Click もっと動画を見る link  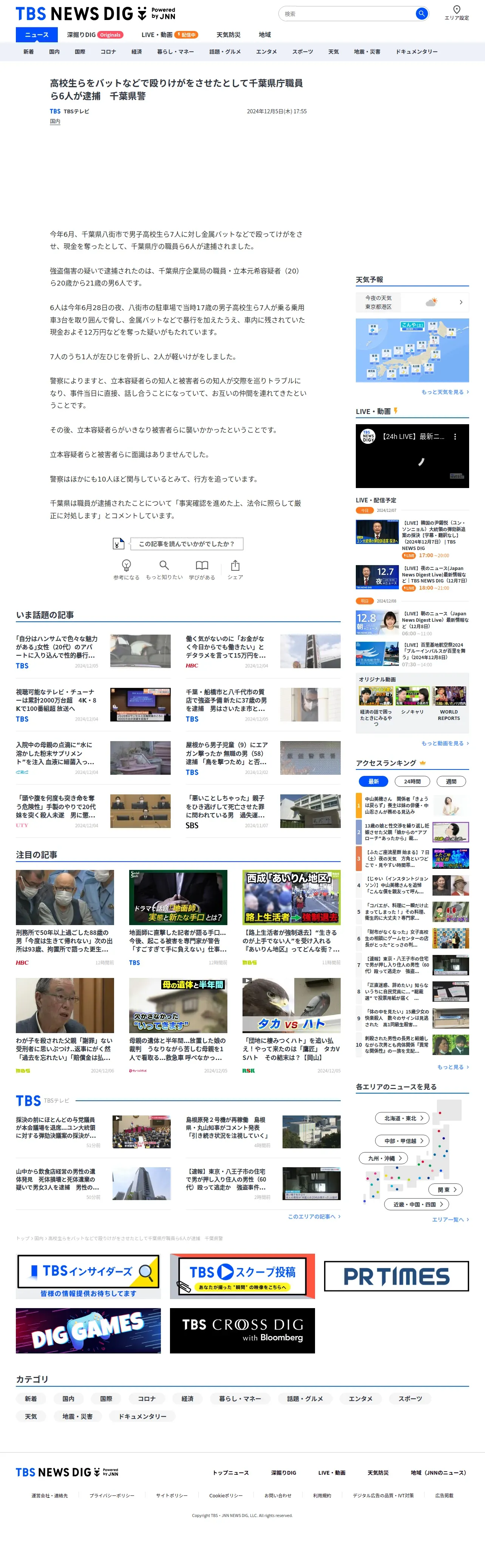[445, 743]
